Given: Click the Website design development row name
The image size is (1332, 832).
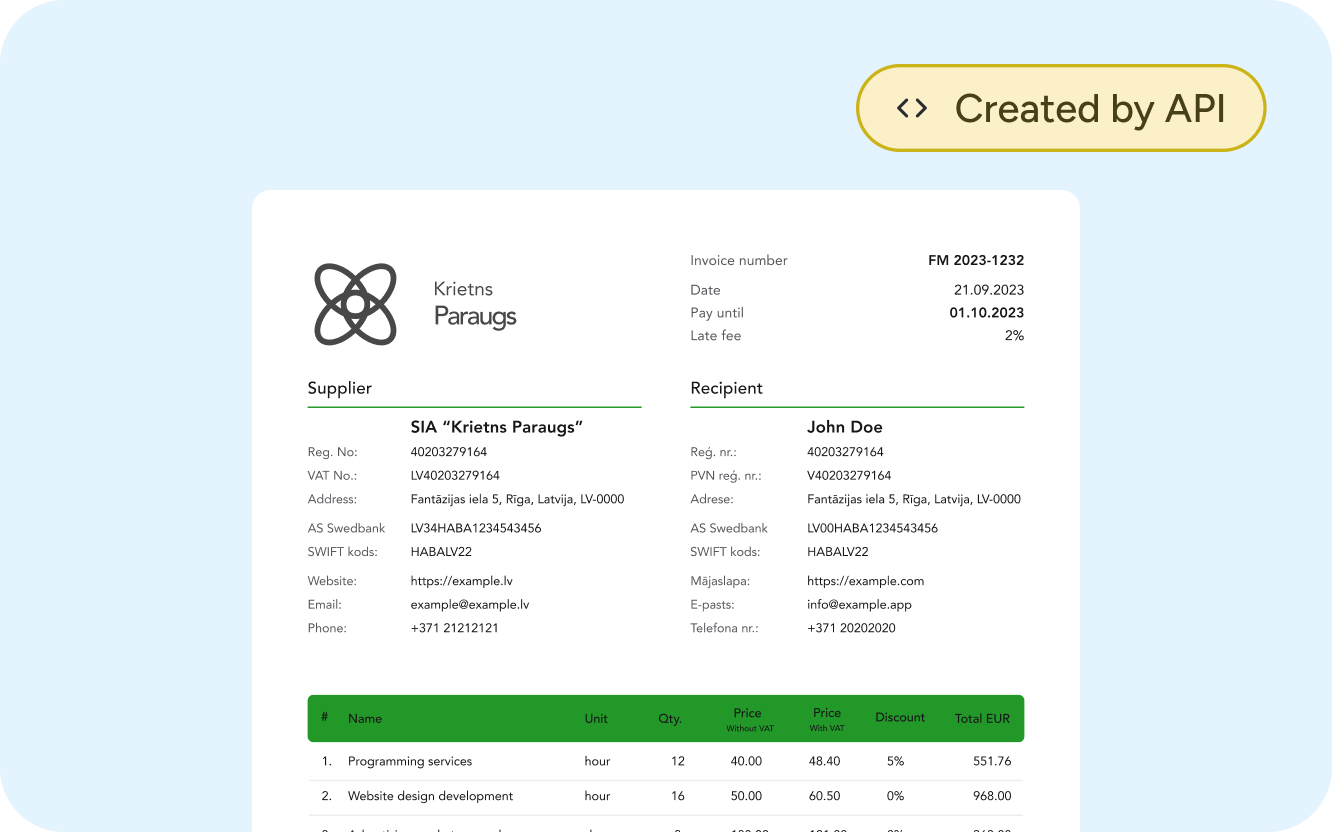Looking at the screenshot, I should pos(431,797).
